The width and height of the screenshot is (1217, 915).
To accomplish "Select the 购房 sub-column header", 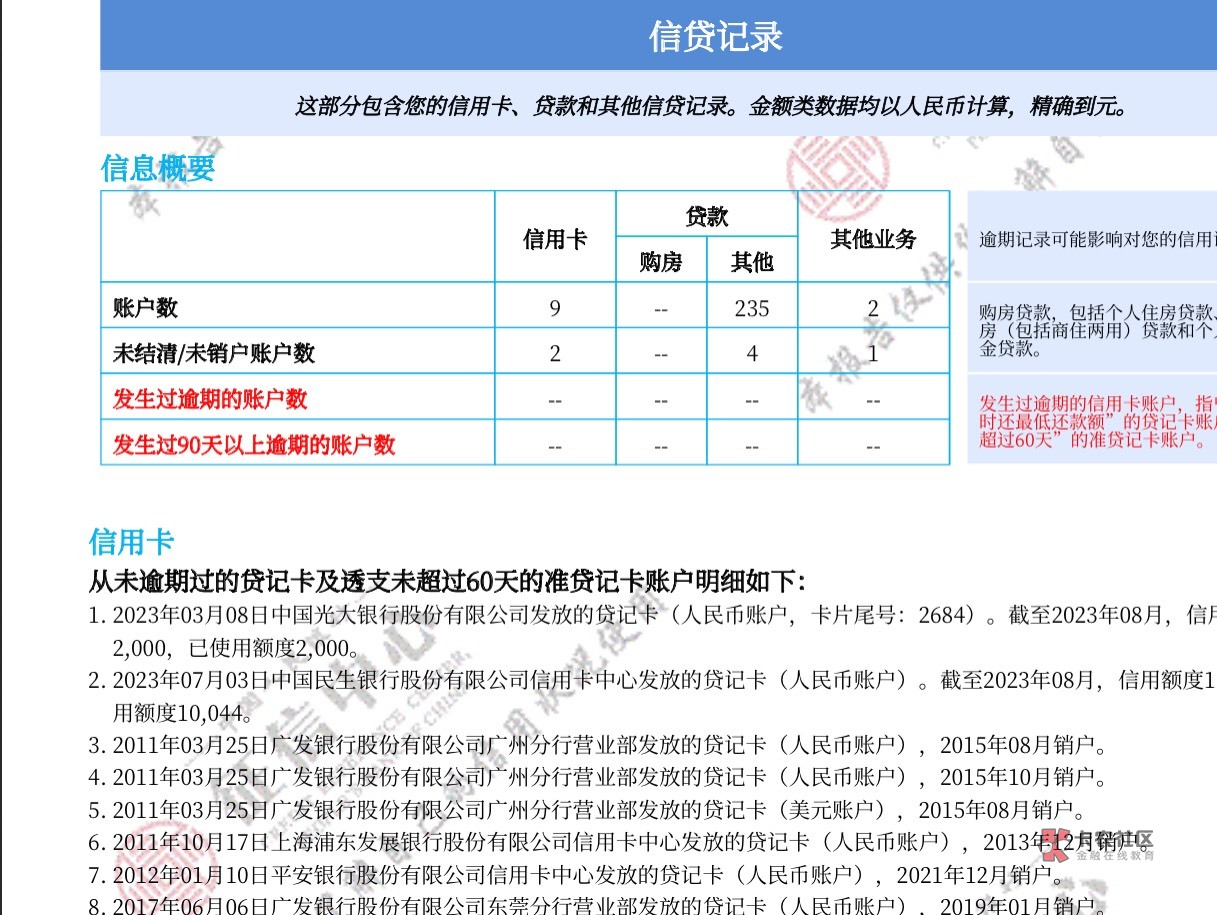I will (660, 262).
